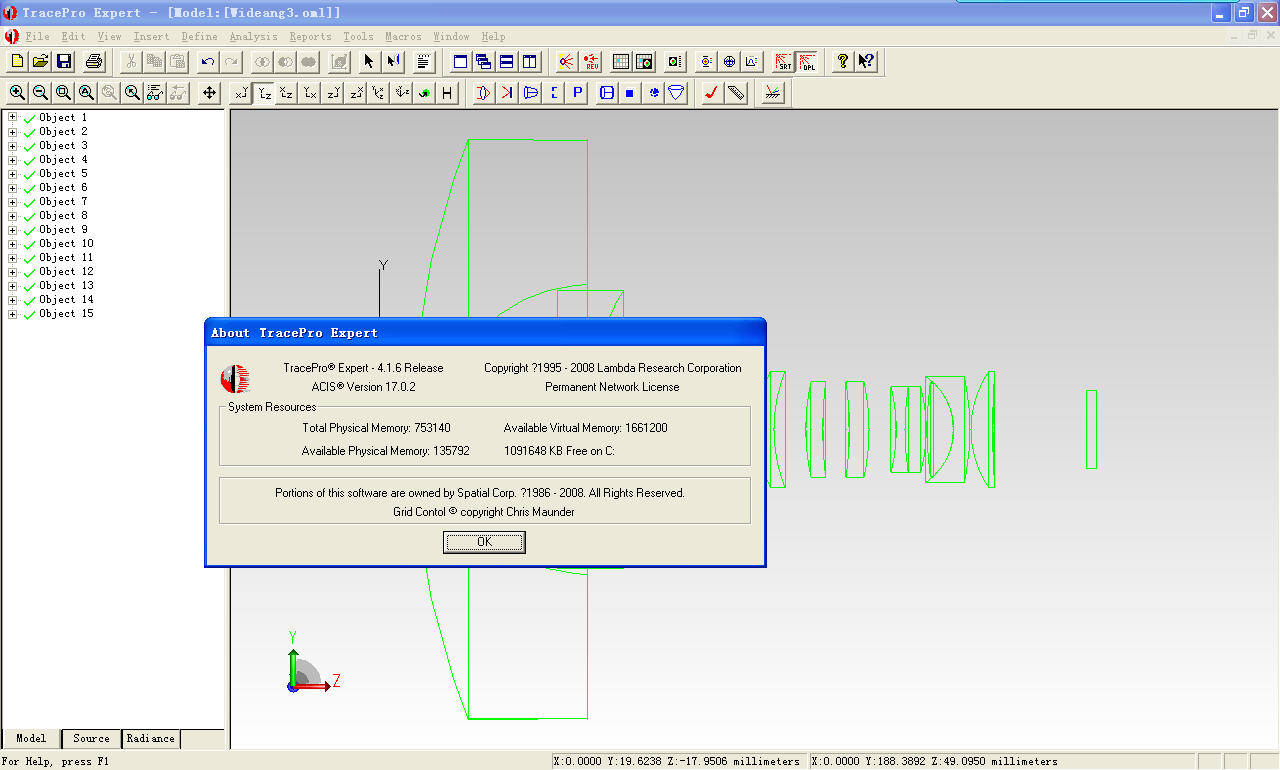This screenshot has height=770, width=1280.
Task: Select the Model tab
Action: tap(31, 739)
